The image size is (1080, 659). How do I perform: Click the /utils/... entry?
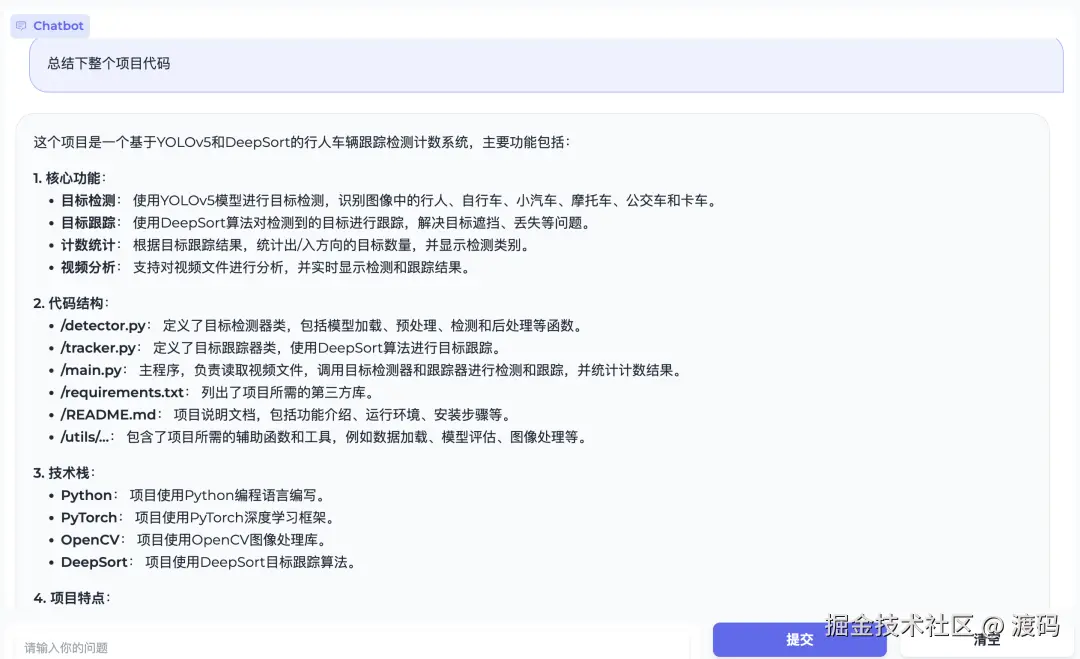coord(325,437)
